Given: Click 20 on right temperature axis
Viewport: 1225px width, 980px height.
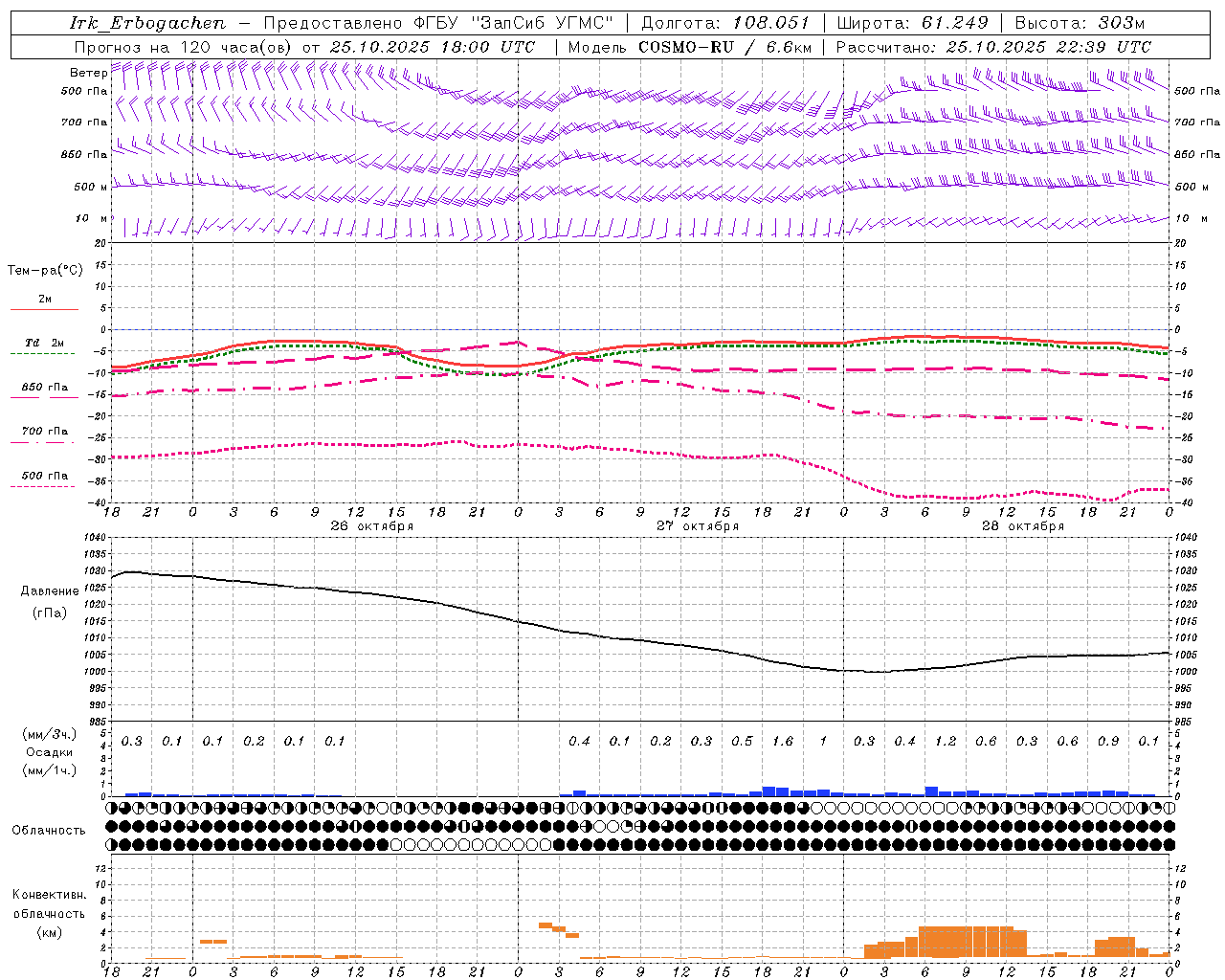Looking at the screenshot, I should tap(1180, 243).
